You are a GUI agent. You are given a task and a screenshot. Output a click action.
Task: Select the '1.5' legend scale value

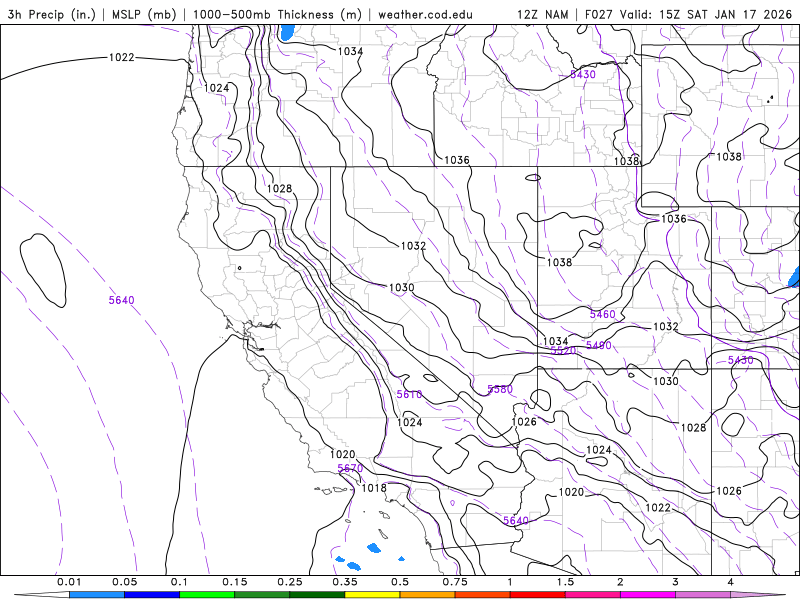[x=565, y=582]
